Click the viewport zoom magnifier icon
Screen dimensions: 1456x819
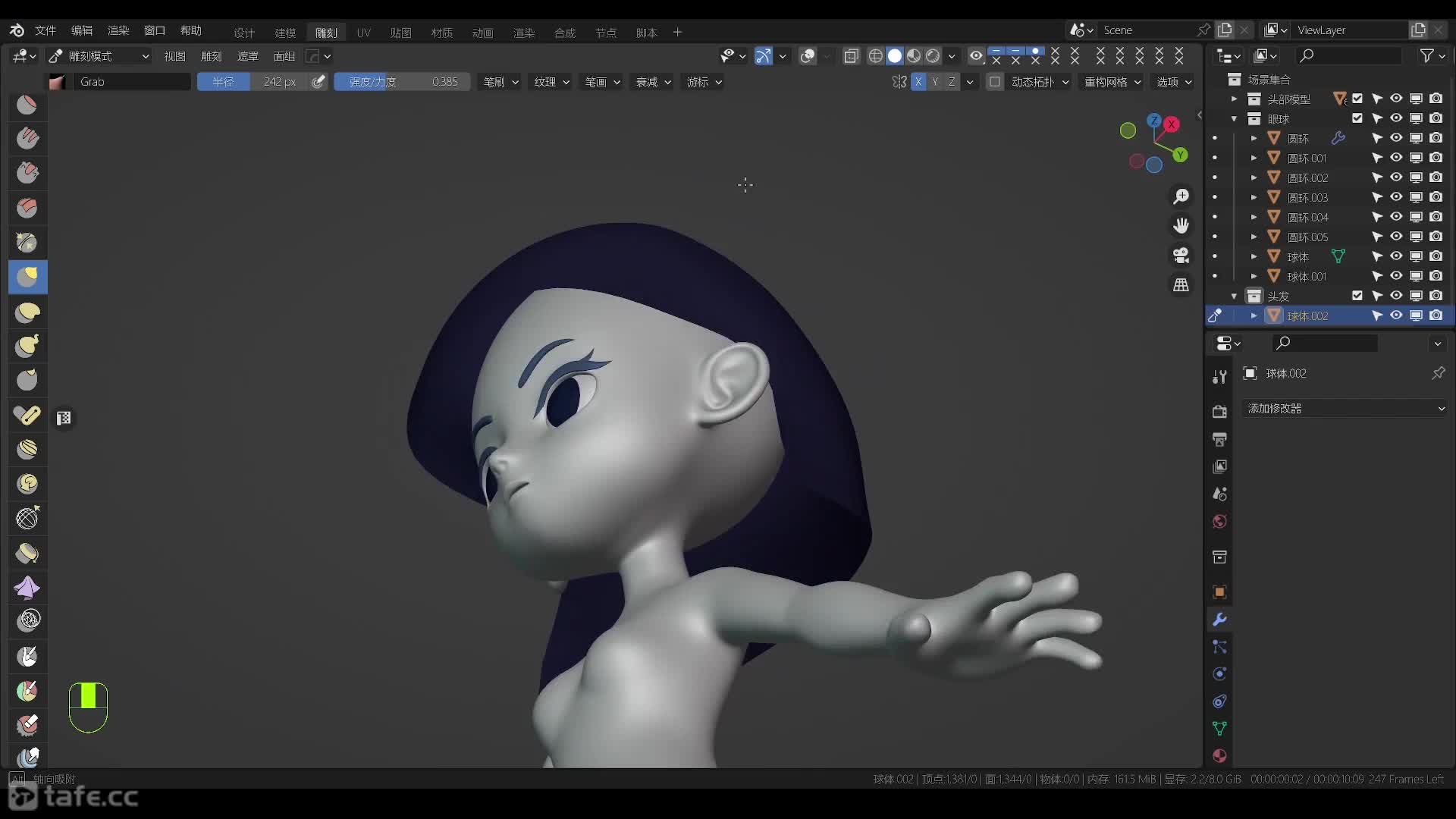coord(1181,196)
